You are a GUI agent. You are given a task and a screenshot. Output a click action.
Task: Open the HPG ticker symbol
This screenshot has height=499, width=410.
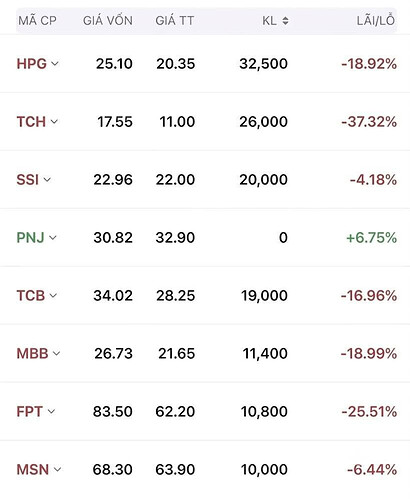click(x=32, y=64)
